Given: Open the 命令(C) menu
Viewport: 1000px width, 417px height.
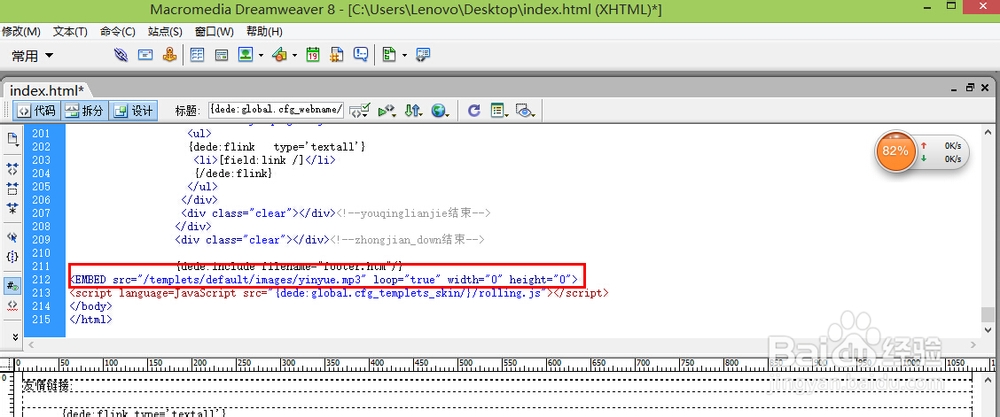Looking at the screenshot, I should point(117,31).
